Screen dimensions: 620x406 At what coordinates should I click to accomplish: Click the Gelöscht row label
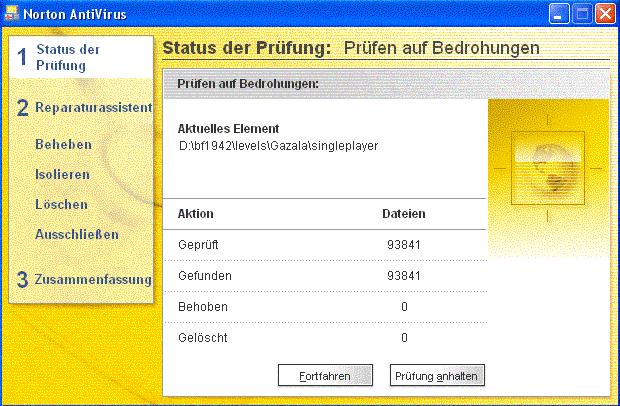(202, 337)
